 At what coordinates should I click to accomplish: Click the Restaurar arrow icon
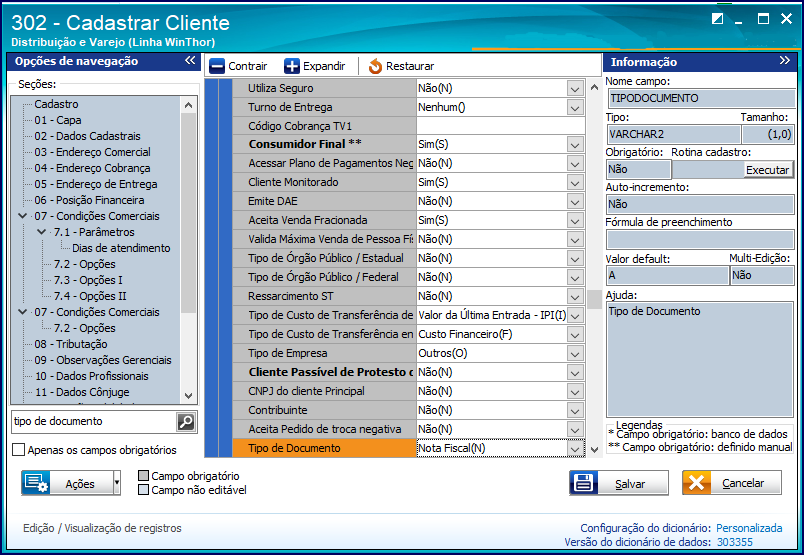pos(375,66)
